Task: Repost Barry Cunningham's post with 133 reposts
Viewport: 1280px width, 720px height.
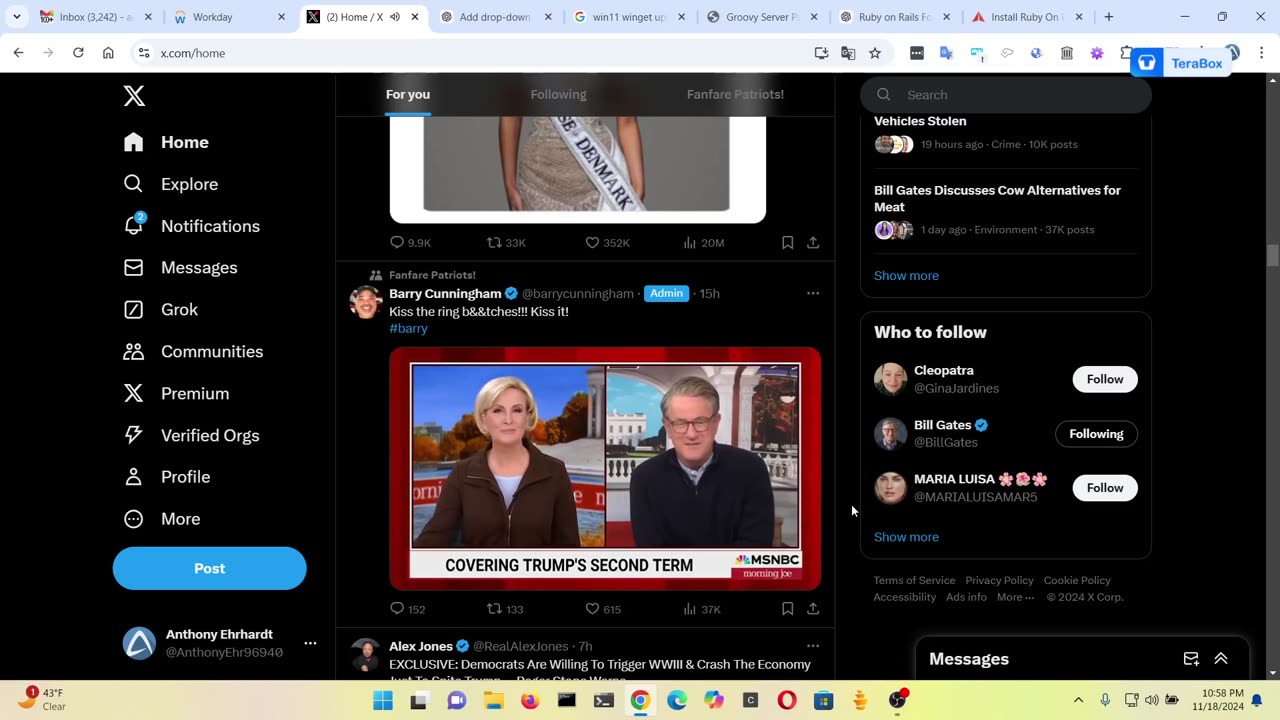Action: tap(505, 609)
